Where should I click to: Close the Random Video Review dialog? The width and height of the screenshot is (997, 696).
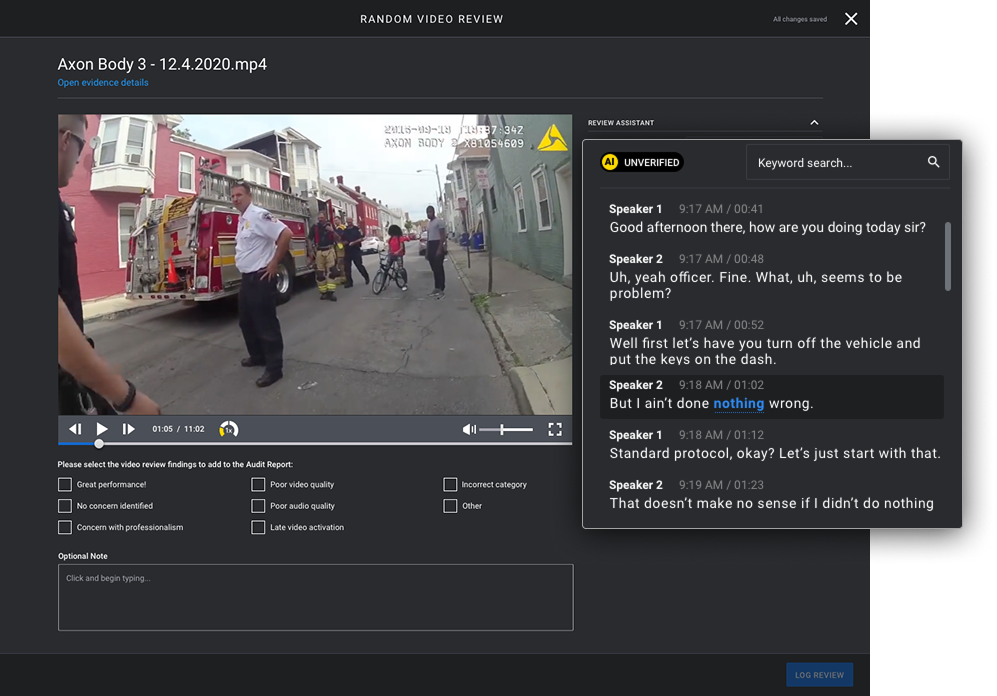pyautogui.click(x=851, y=19)
